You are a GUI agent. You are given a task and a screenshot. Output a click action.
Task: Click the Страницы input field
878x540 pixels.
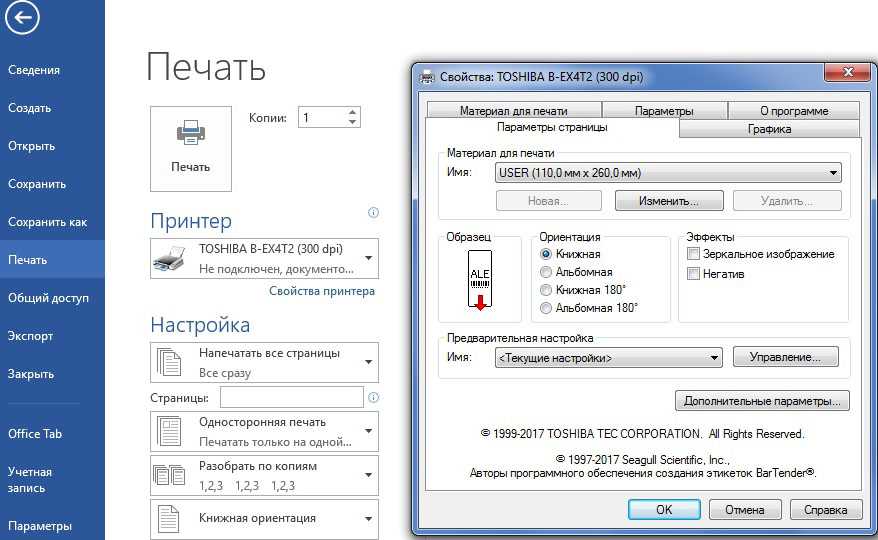click(292, 397)
